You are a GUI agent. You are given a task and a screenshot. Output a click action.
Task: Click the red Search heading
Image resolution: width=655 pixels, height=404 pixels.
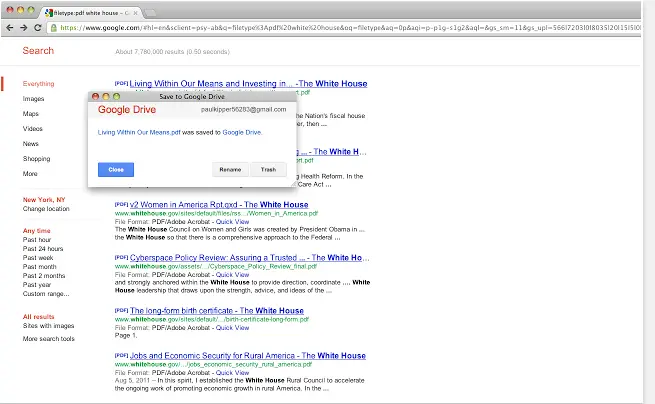click(38, 51)
